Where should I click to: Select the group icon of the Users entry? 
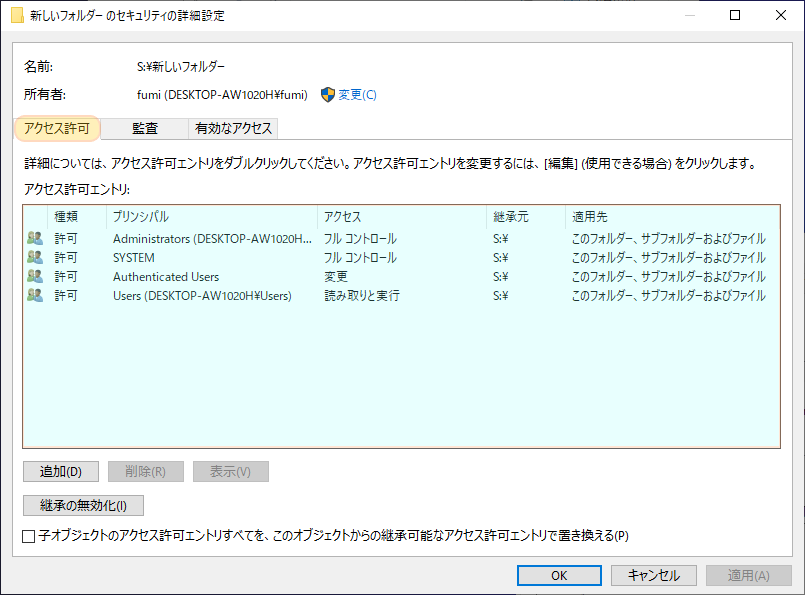(x=35, y=295)
